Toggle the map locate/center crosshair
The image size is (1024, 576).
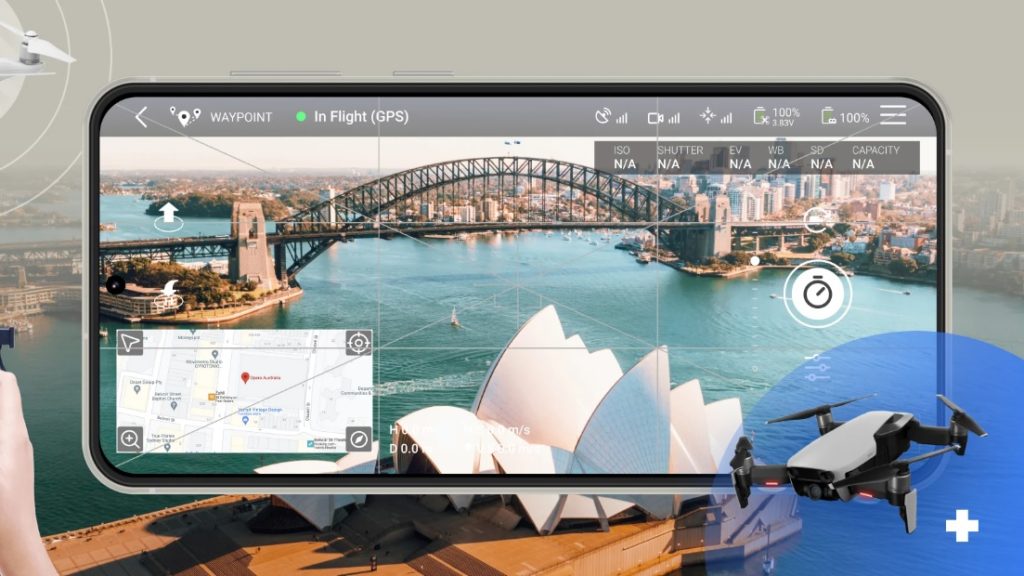[359, 343]
